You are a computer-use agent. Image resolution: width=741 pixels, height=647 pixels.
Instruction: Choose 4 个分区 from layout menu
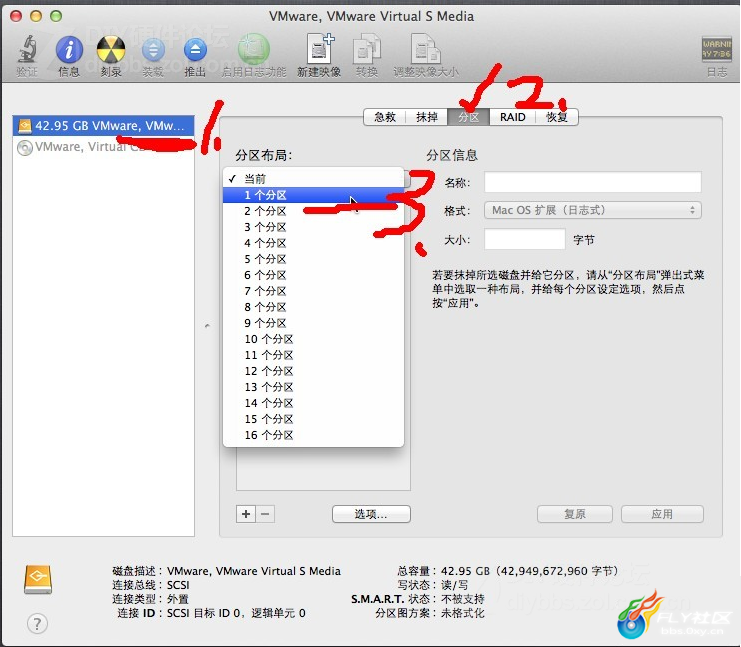click(x=313, y=243)
